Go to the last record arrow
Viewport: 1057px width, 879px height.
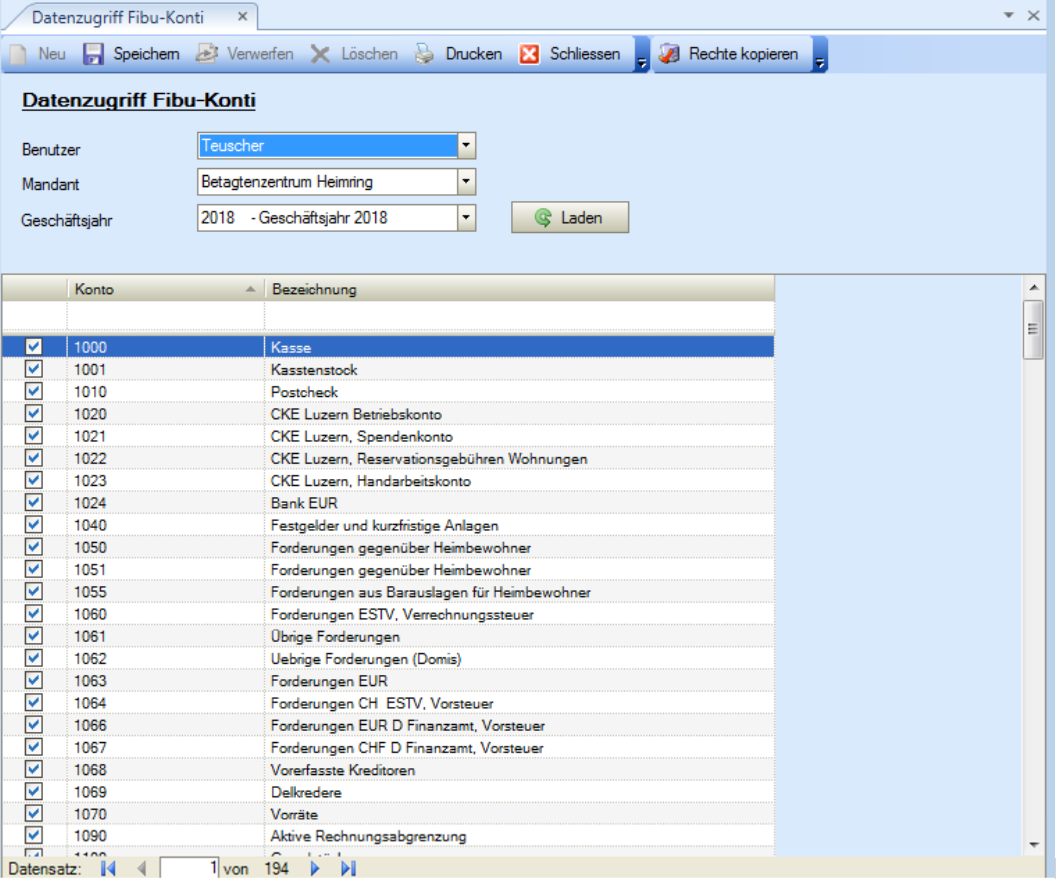(348, 868)
